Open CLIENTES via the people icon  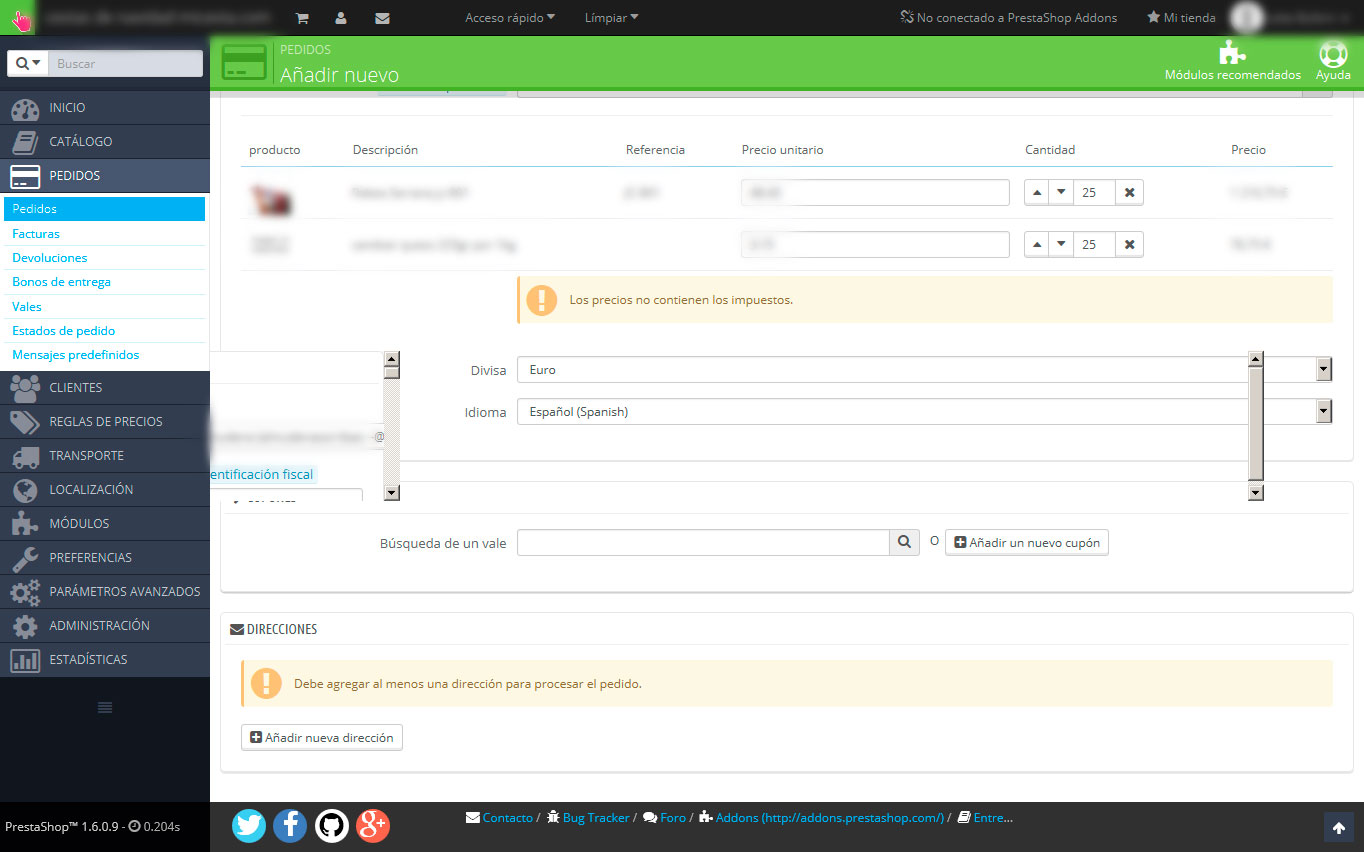point(25,388)
